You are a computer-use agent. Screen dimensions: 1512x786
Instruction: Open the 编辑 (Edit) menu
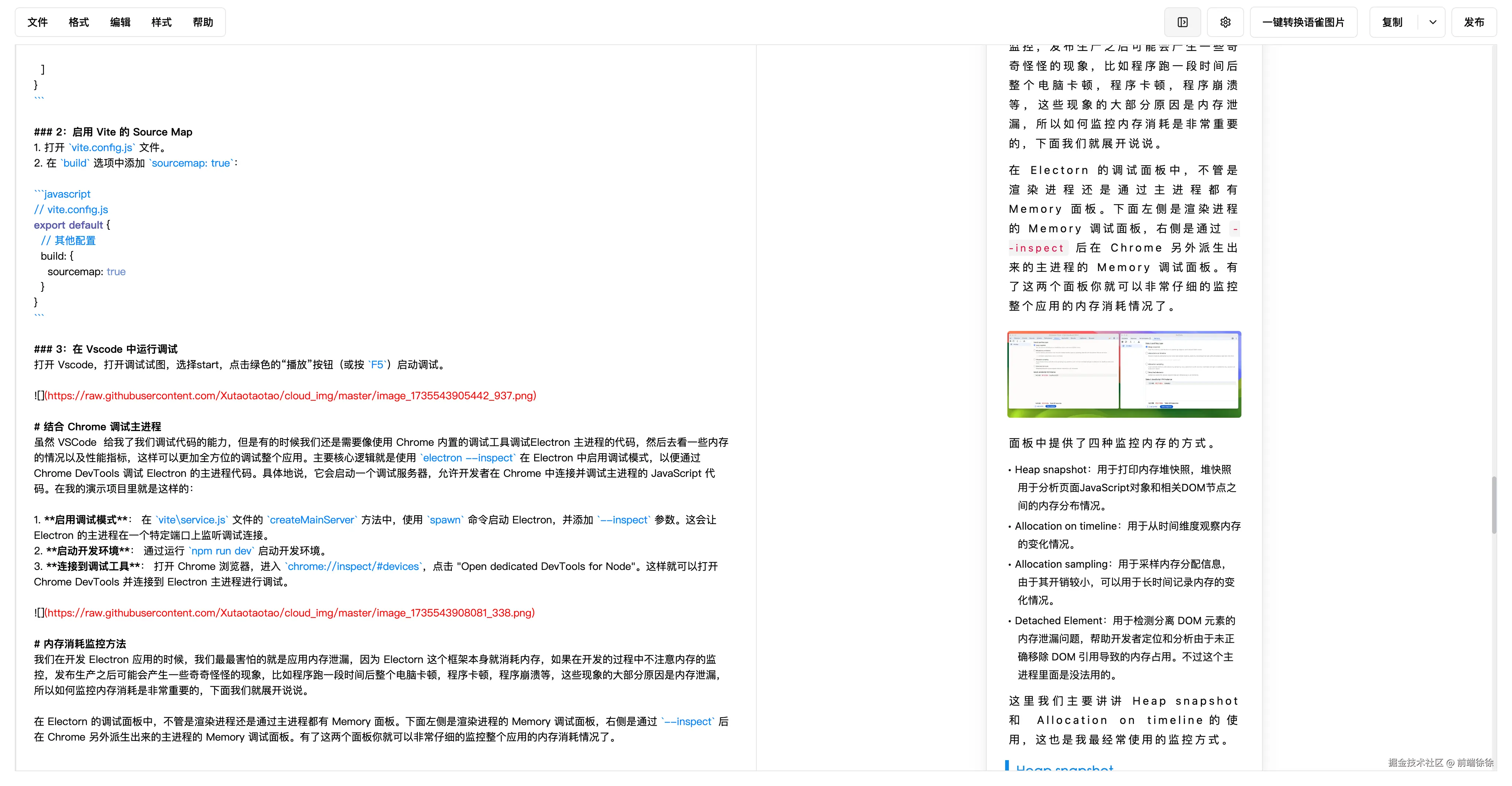tap(120, 22)
